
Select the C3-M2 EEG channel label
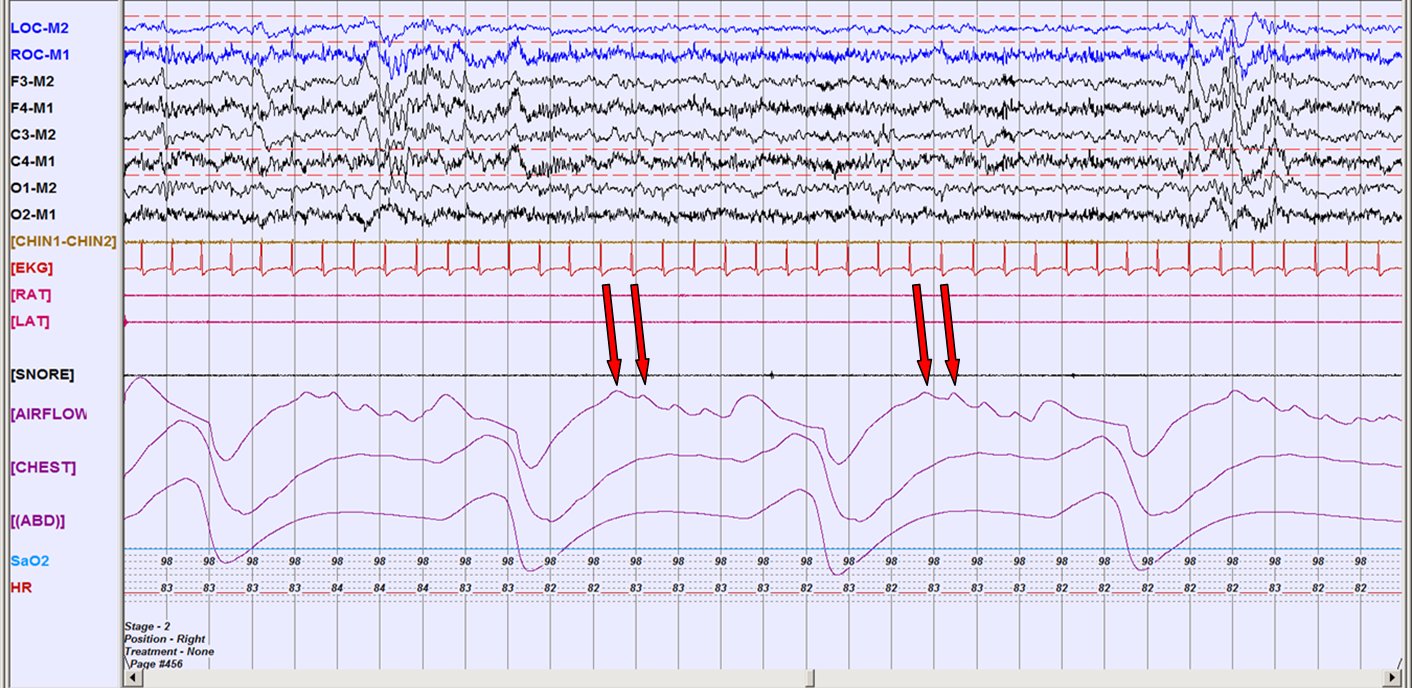pyautogui.click(x=33, y=134)
